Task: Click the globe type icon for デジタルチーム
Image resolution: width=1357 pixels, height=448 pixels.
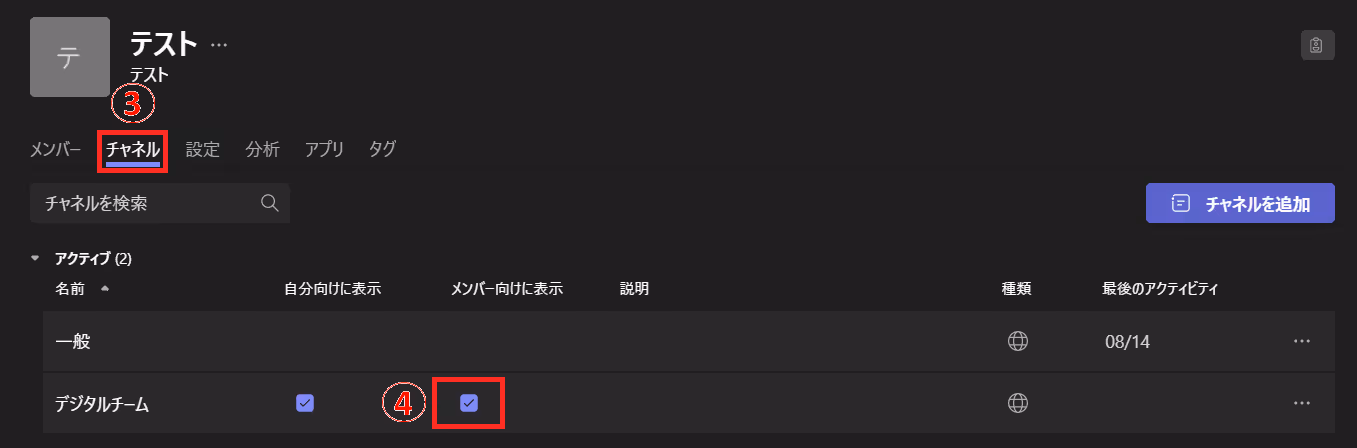Action: pyautogui.click(x=1018, y=403)
